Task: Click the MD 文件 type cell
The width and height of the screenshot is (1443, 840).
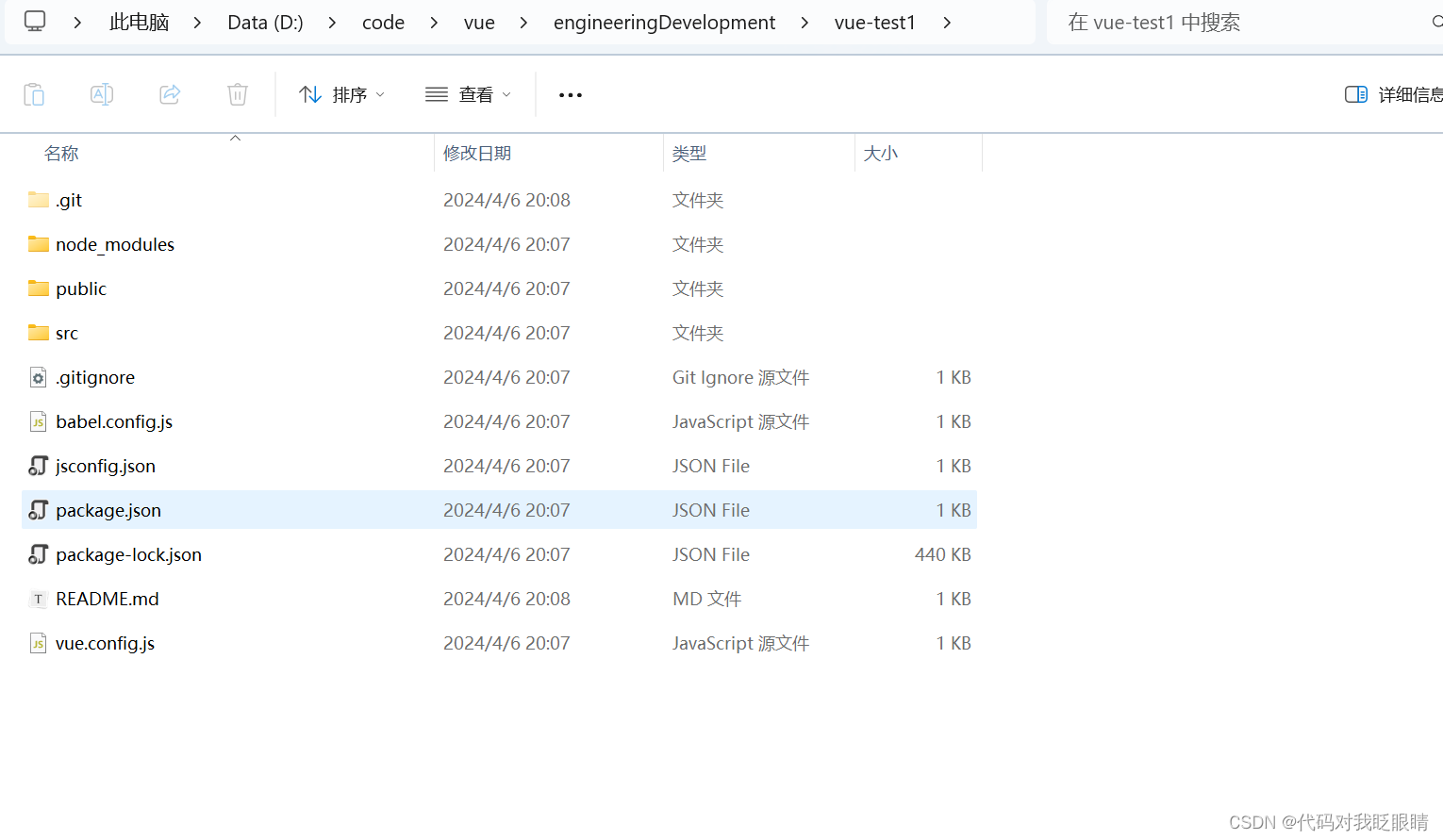Action: pyautogui.click(x=706, y=599)
